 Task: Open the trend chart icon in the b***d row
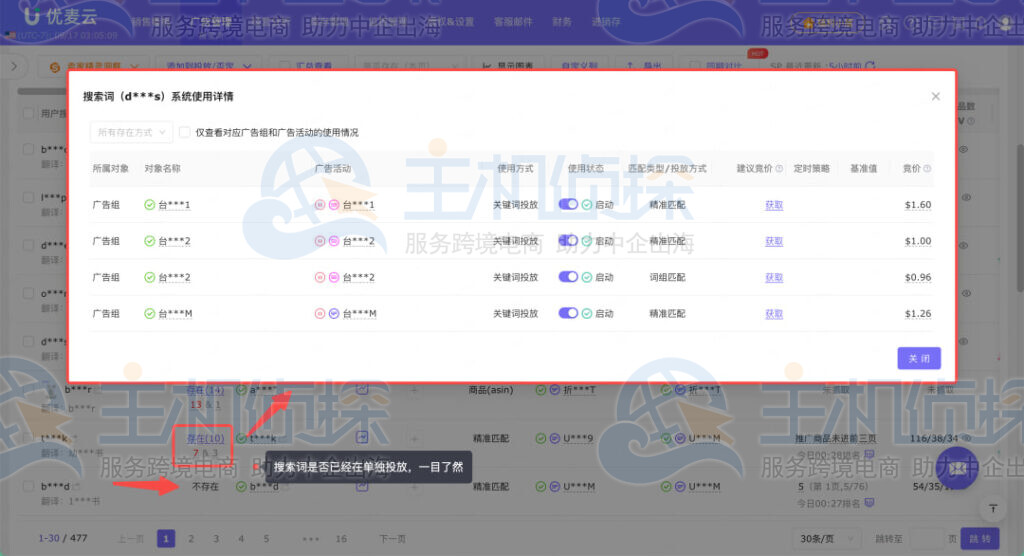pyautogui.click(x=362, y=486)
